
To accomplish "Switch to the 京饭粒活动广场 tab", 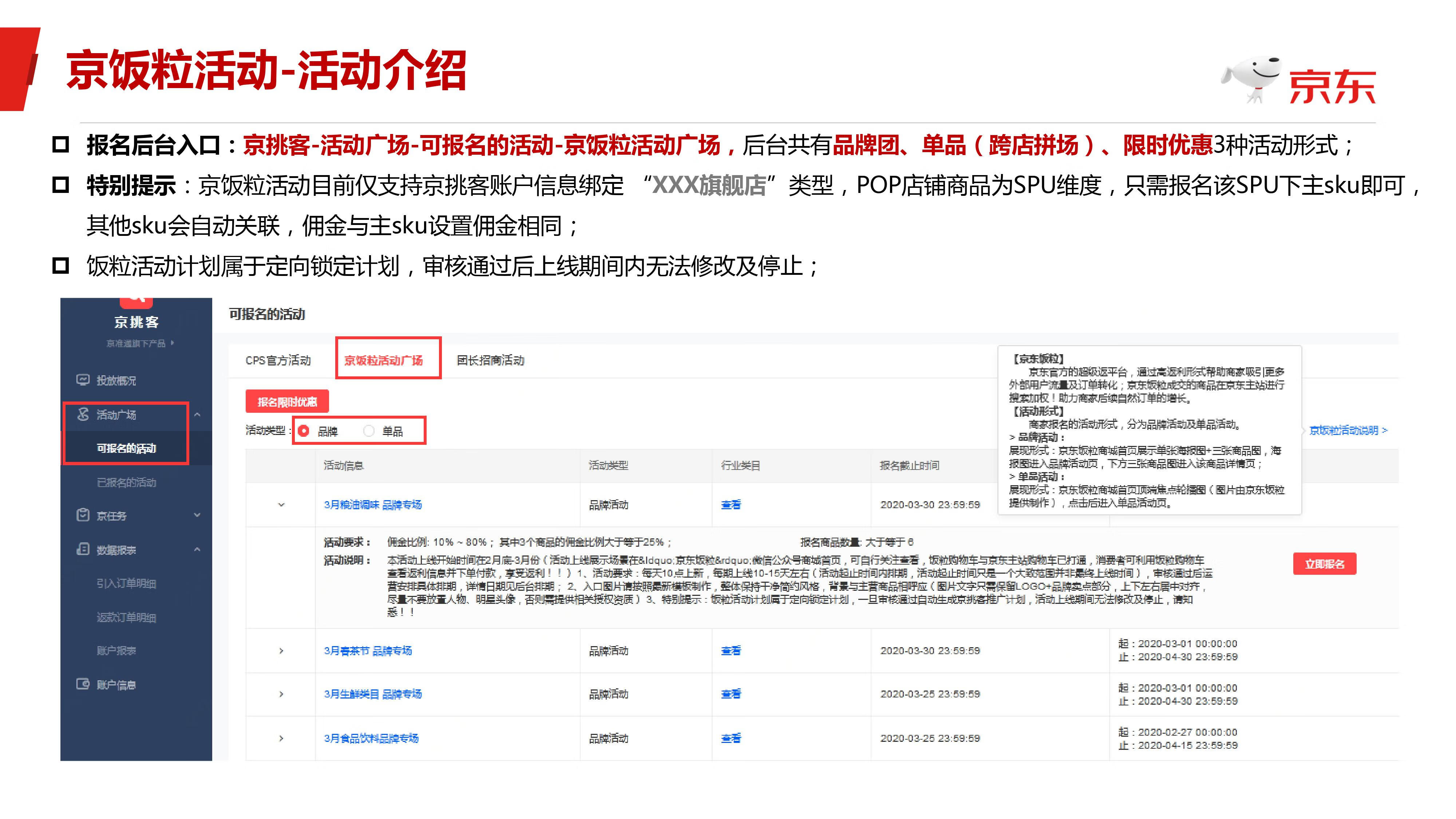I will (383, 360).
